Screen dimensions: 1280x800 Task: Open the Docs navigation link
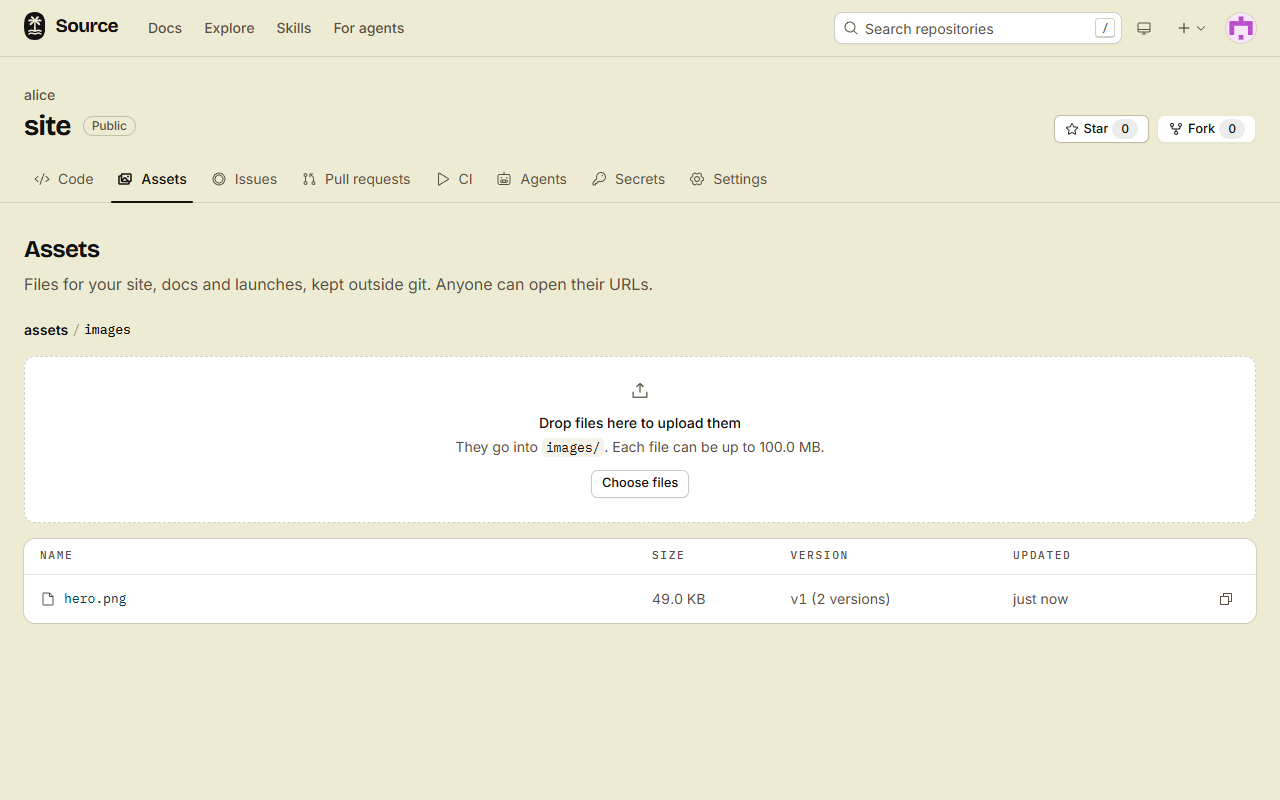[165, 28]
